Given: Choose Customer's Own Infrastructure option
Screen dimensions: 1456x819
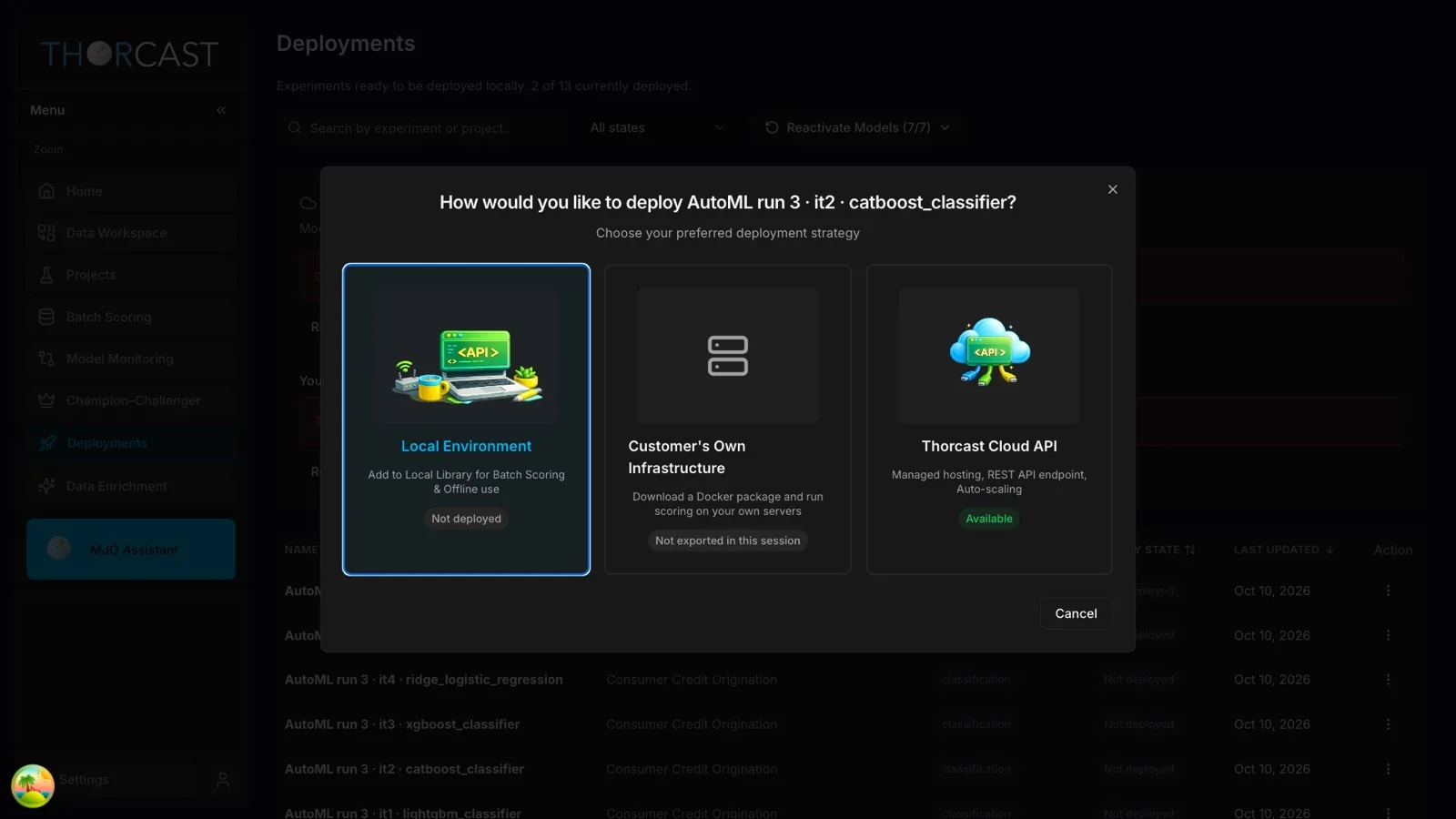Looking at the screenshot, I should (728, 420).
